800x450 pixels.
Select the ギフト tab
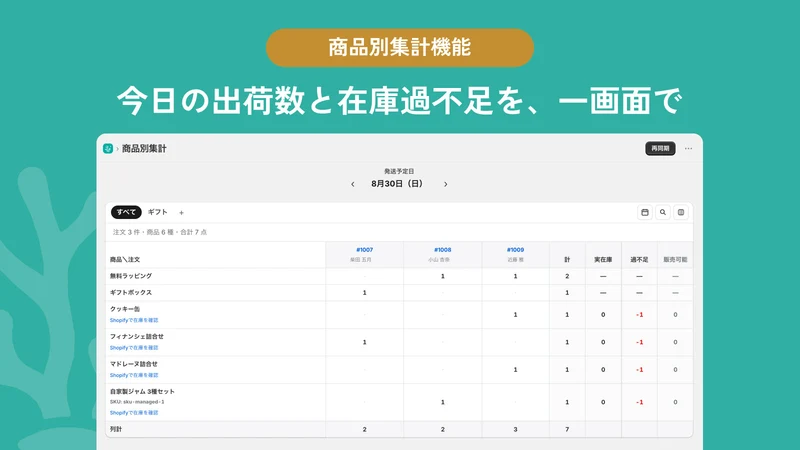point(158,212)
